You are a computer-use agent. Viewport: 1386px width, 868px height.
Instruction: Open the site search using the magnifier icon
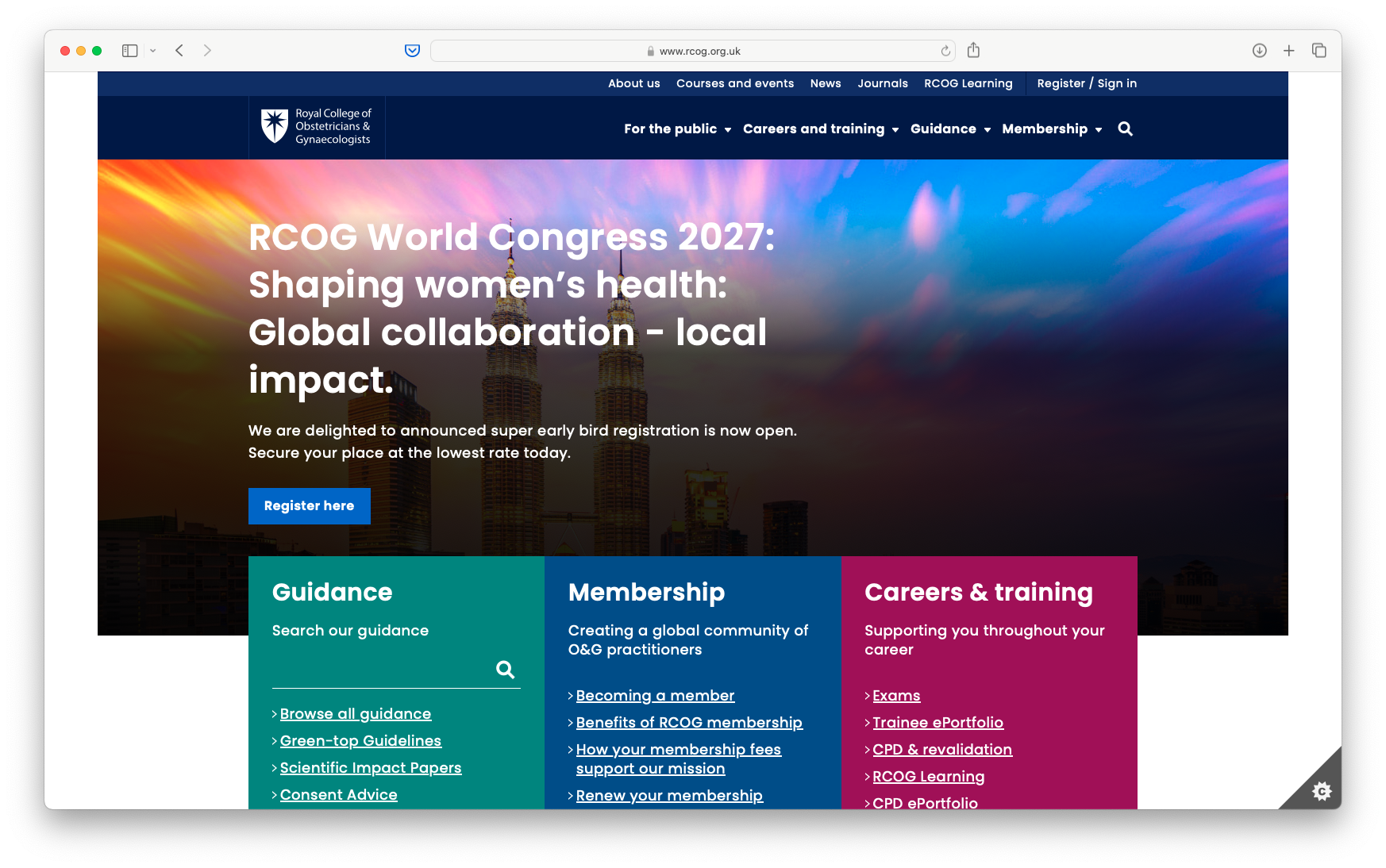(1125, 129)
